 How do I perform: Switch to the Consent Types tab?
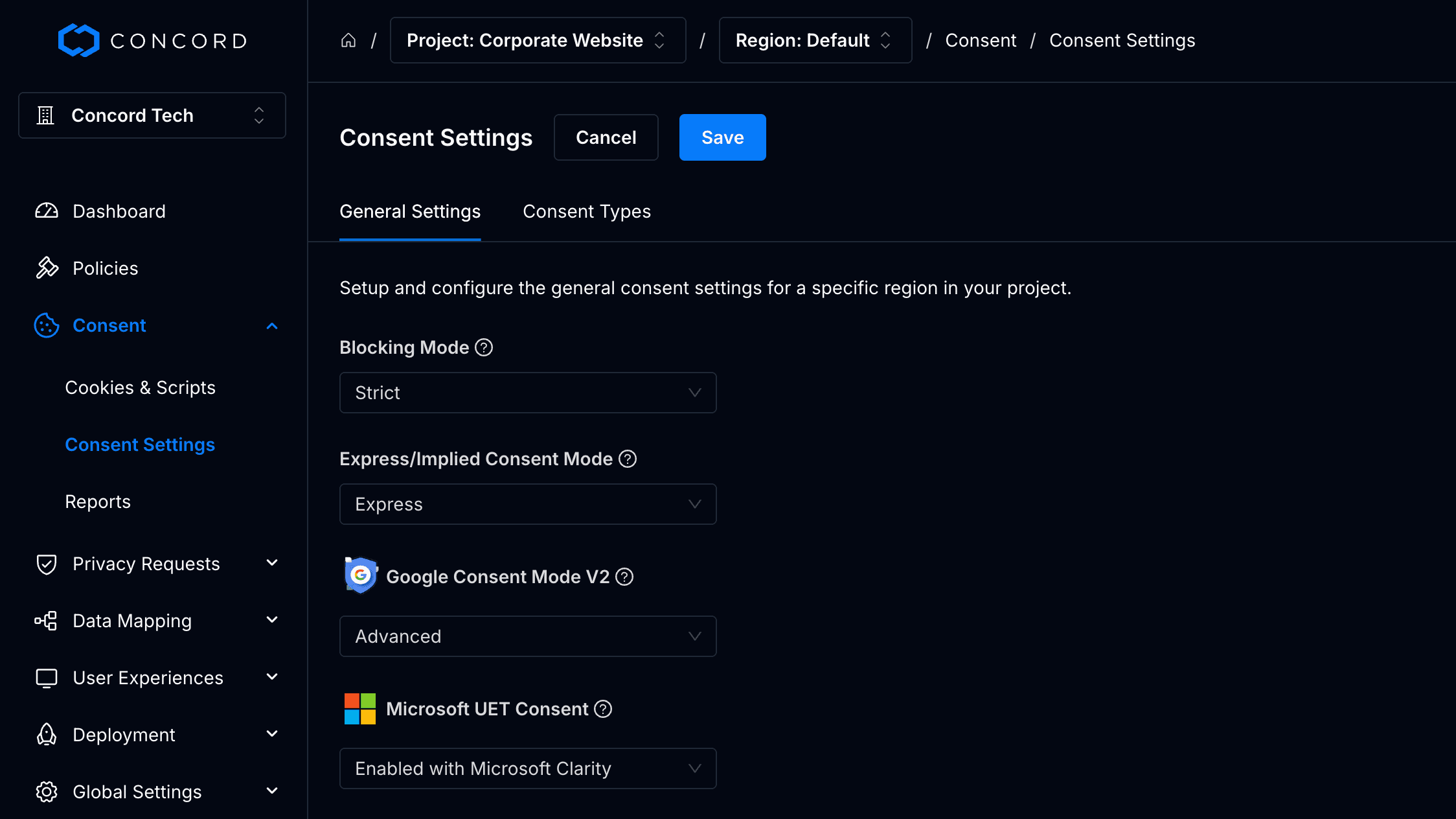[x=586, y=211]
